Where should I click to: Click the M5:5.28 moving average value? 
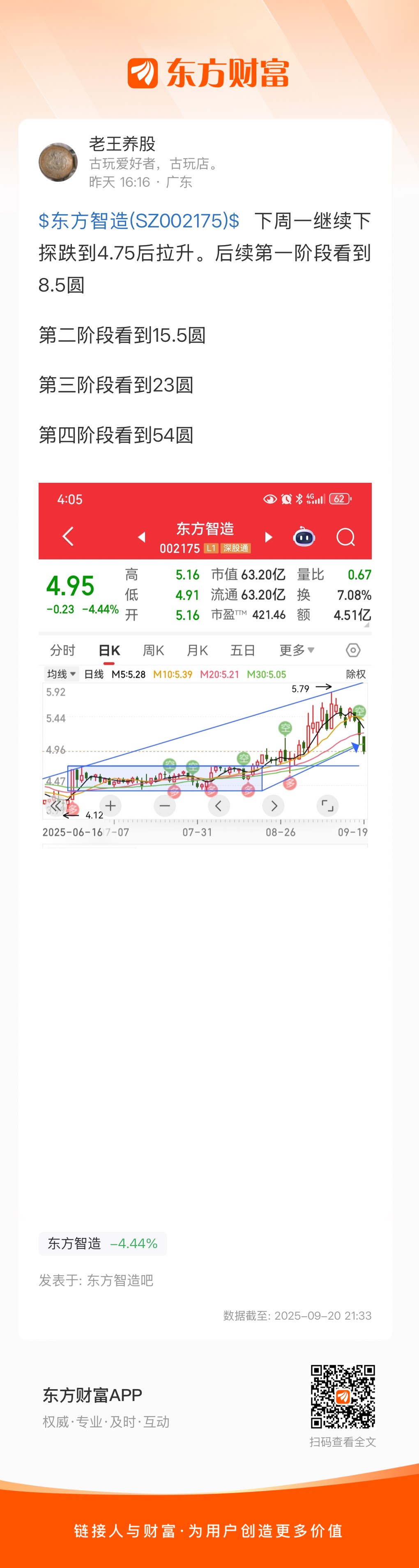[128, 674]
